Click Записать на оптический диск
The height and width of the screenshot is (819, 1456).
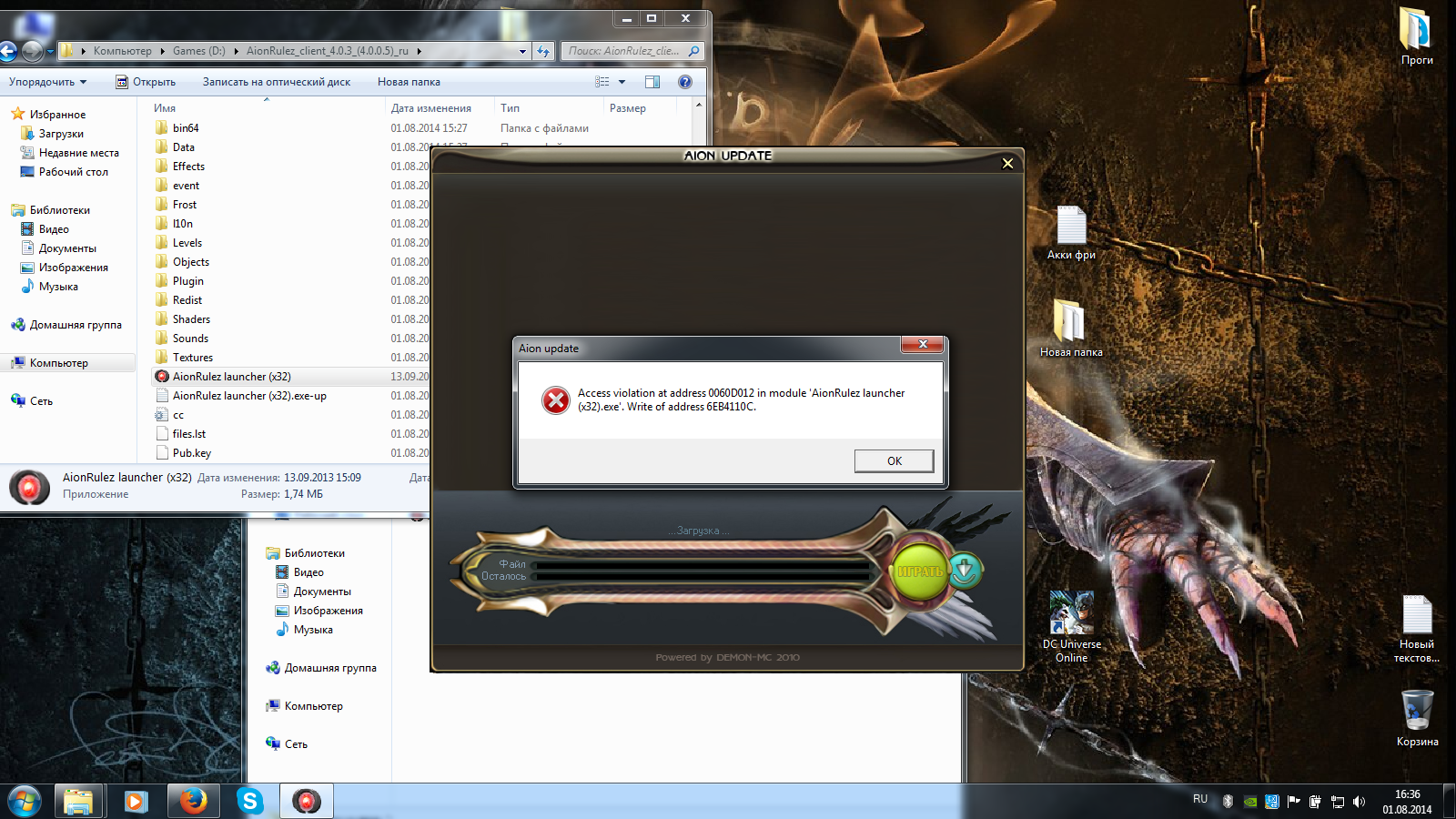[x=277, y=82]
